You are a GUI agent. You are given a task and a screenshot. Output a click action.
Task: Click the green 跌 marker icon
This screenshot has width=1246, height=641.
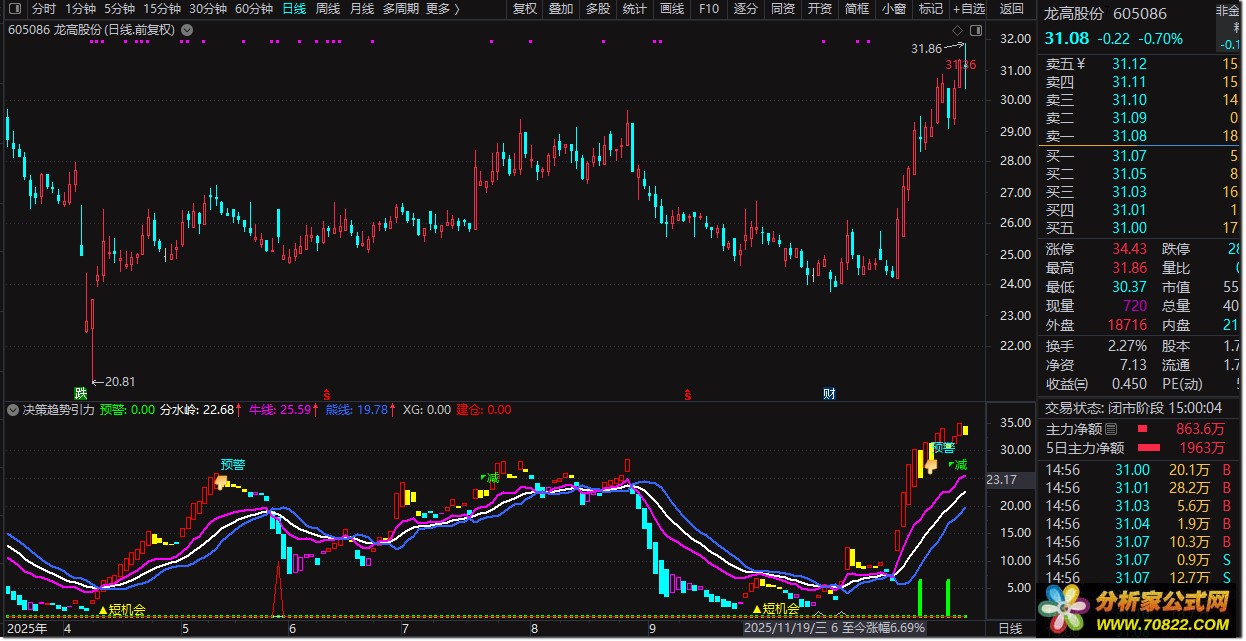pos(80,392)
